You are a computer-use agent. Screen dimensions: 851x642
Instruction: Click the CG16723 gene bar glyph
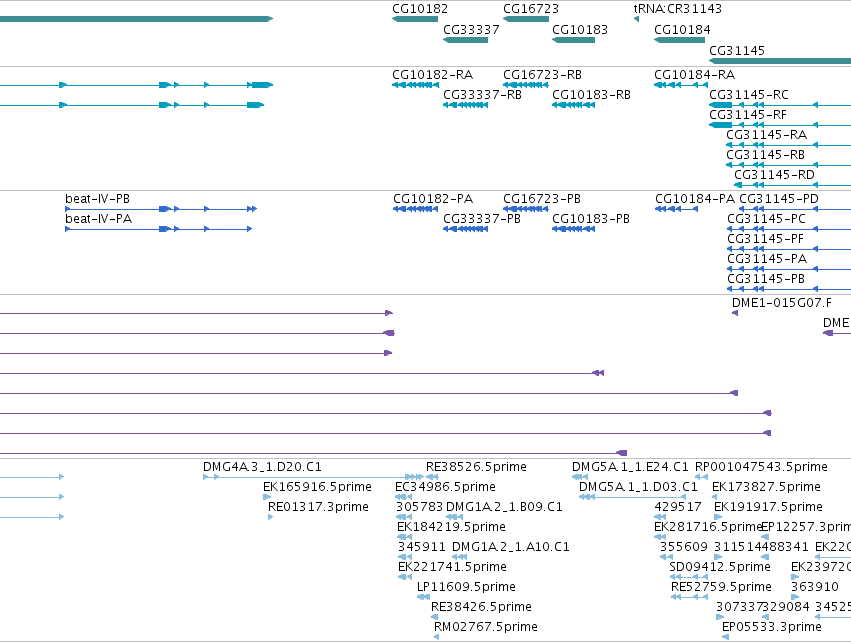tap(525, 19)
